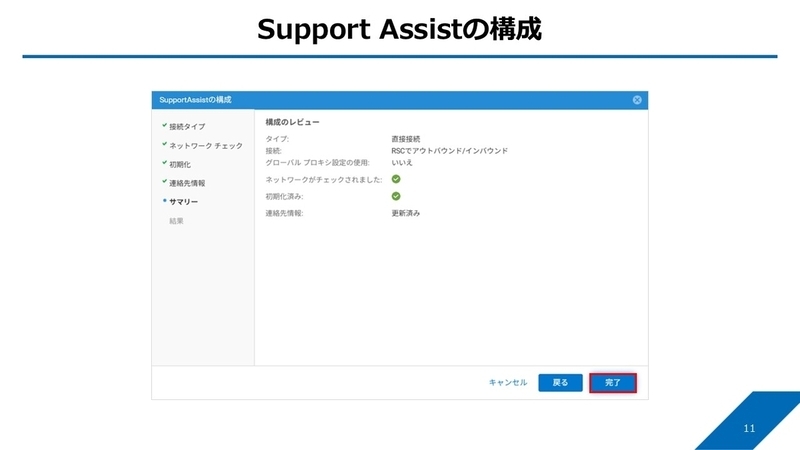The height and width of the screenshot is (450, 800).
Task: Click the 直接接続 type value
Action: coord(406,139)
